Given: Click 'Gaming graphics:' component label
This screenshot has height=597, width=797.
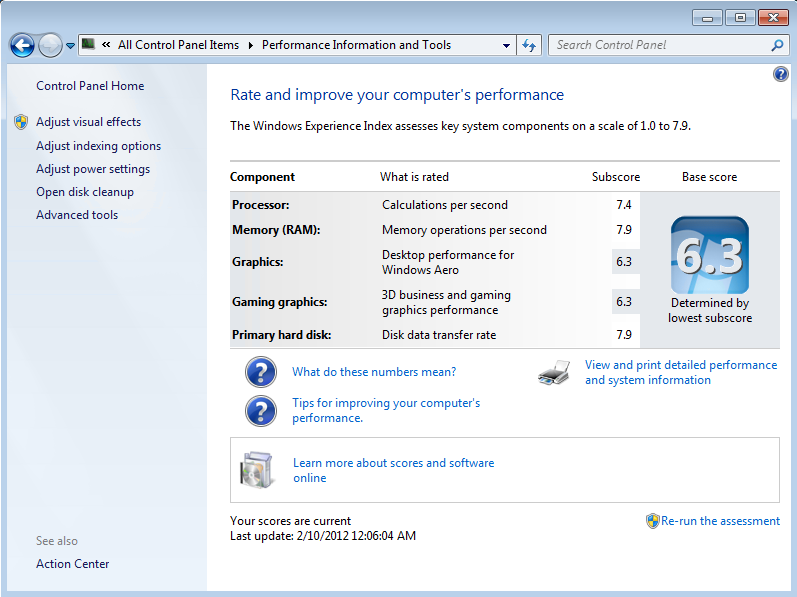Looking at the screenshot, I should (x=280, y=302).
